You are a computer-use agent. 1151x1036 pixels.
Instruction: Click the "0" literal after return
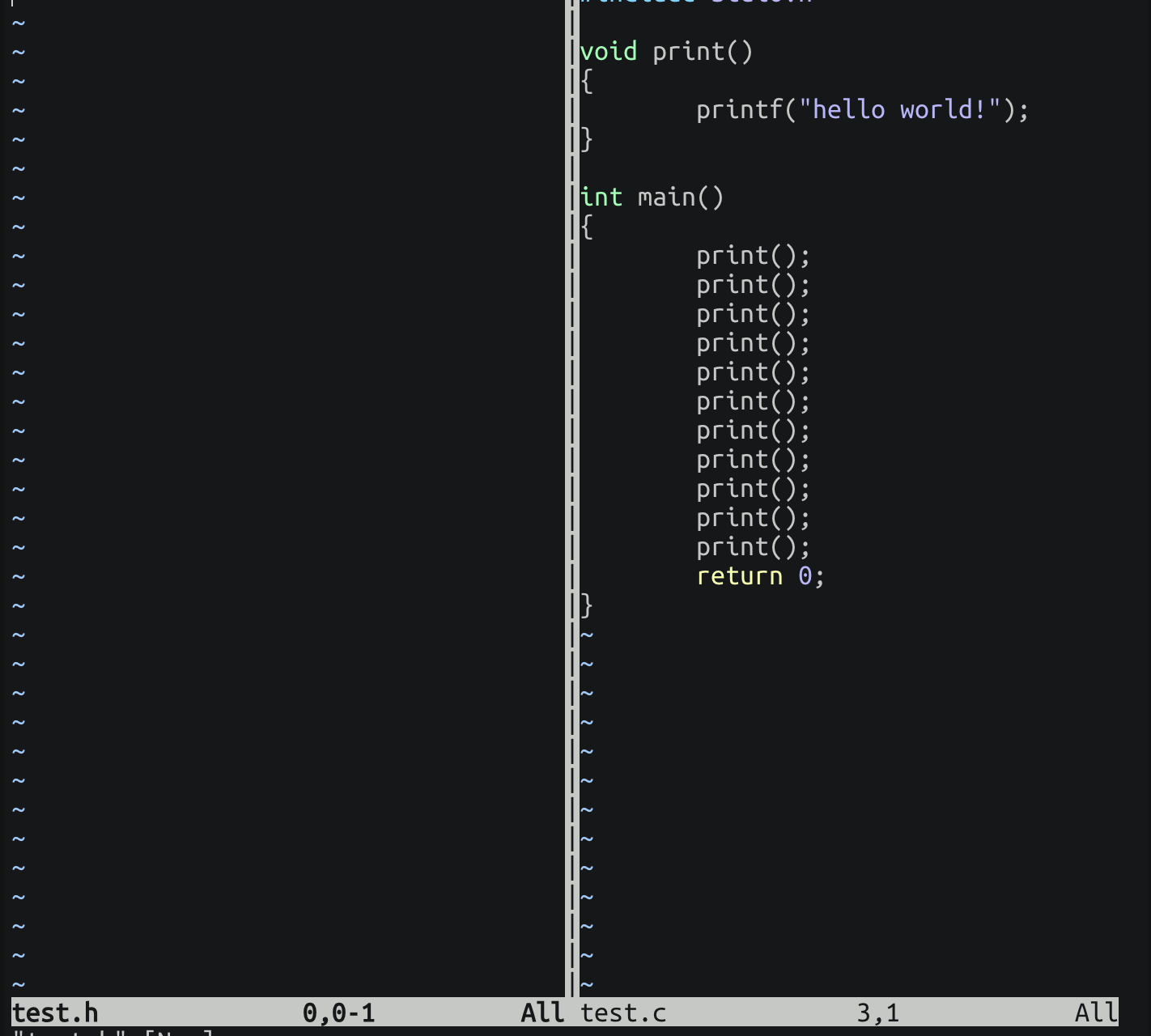click(805, 576)
